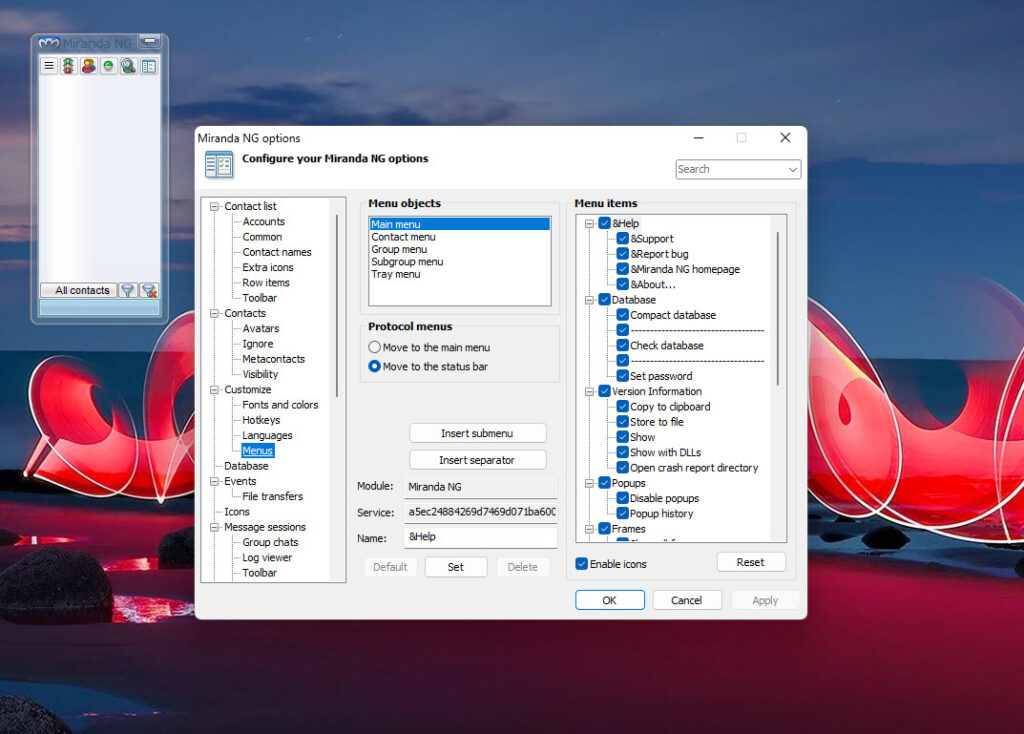Toggle the Store to file checkbox

tap(623, 422)
